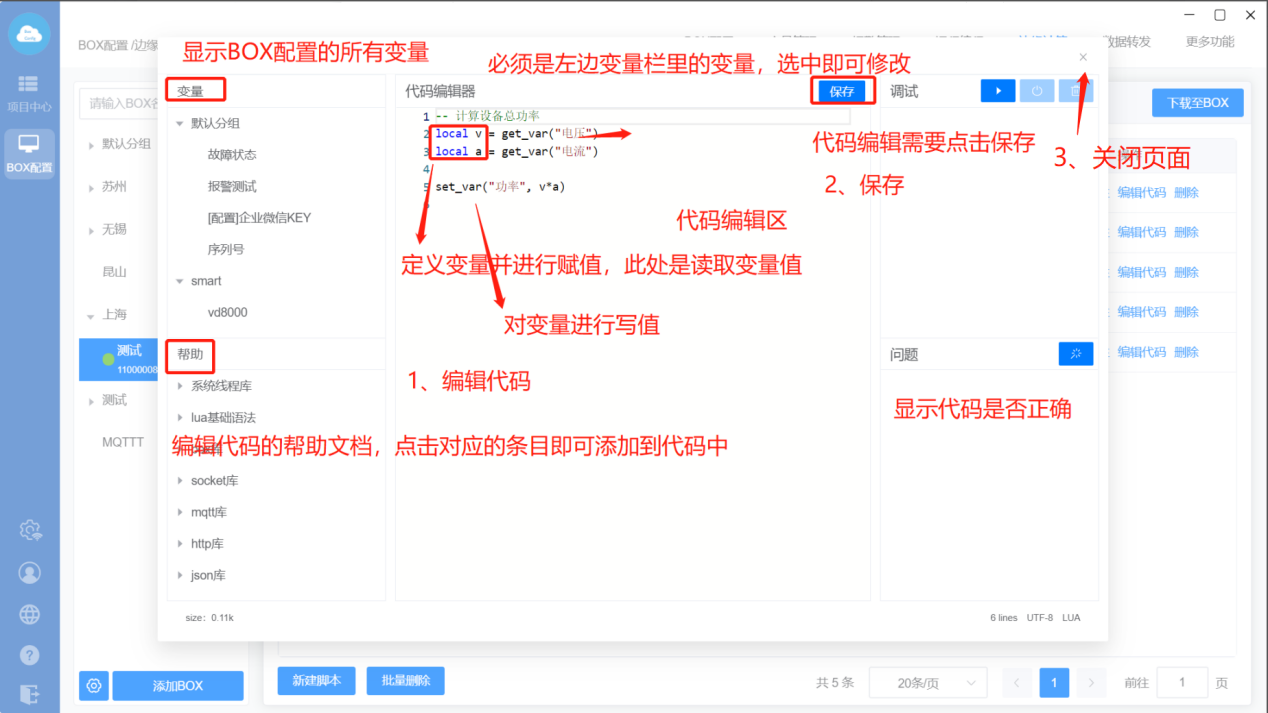This screenshot has width=1268, height=713.
Task: Click the blue check icon in 问题 panel
Action: click(x=1075, y=354)
